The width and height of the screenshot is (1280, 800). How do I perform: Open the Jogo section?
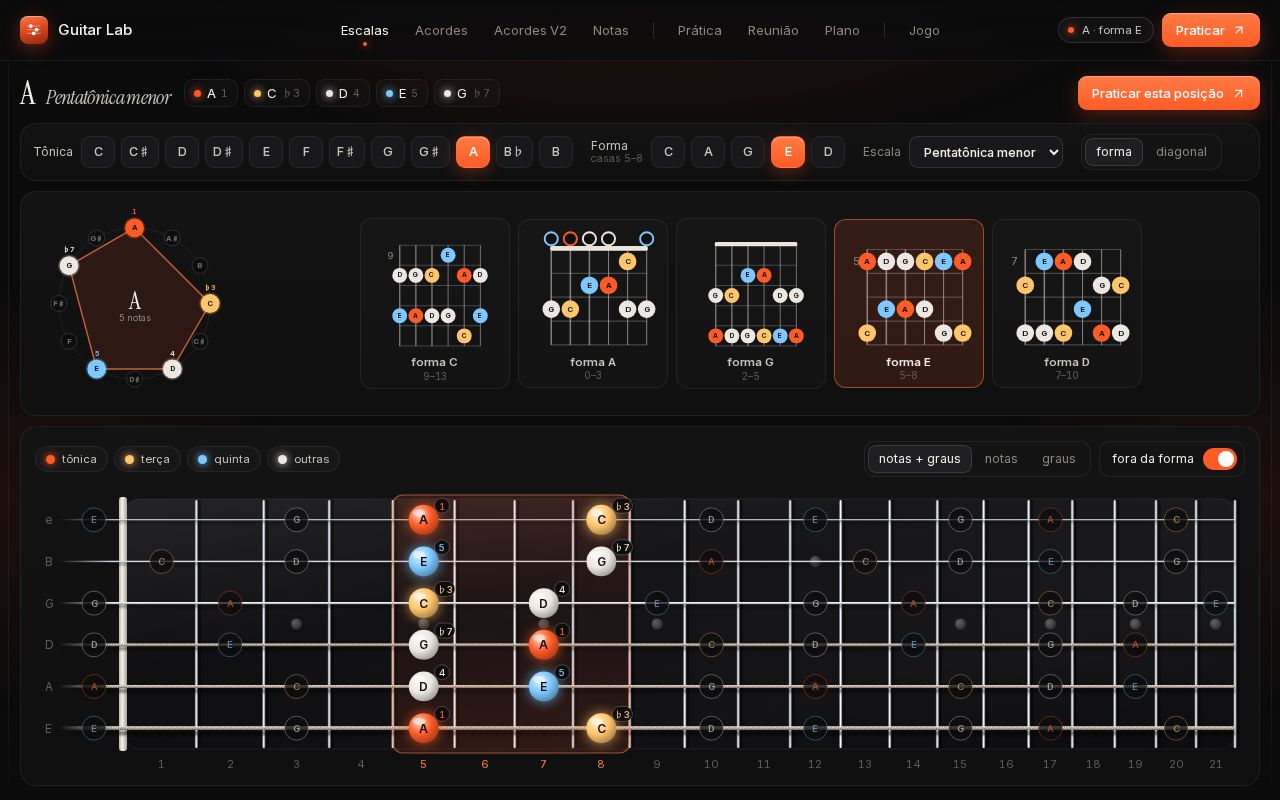(x=924, y=30)
